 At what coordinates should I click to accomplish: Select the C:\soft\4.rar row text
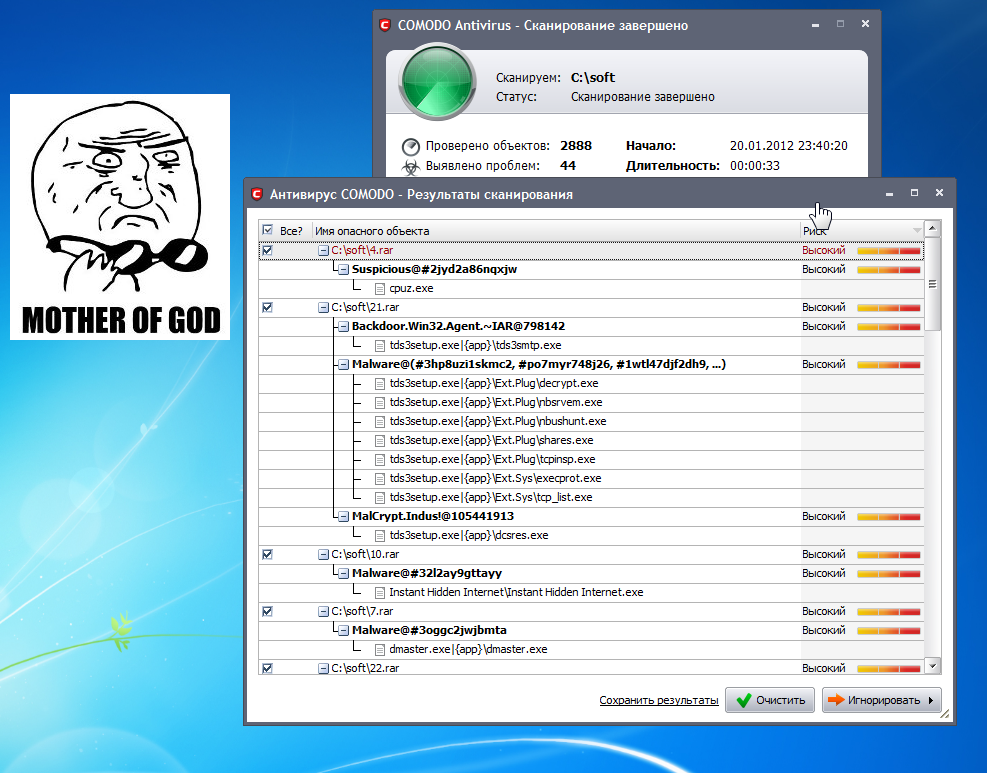point(362,250)
